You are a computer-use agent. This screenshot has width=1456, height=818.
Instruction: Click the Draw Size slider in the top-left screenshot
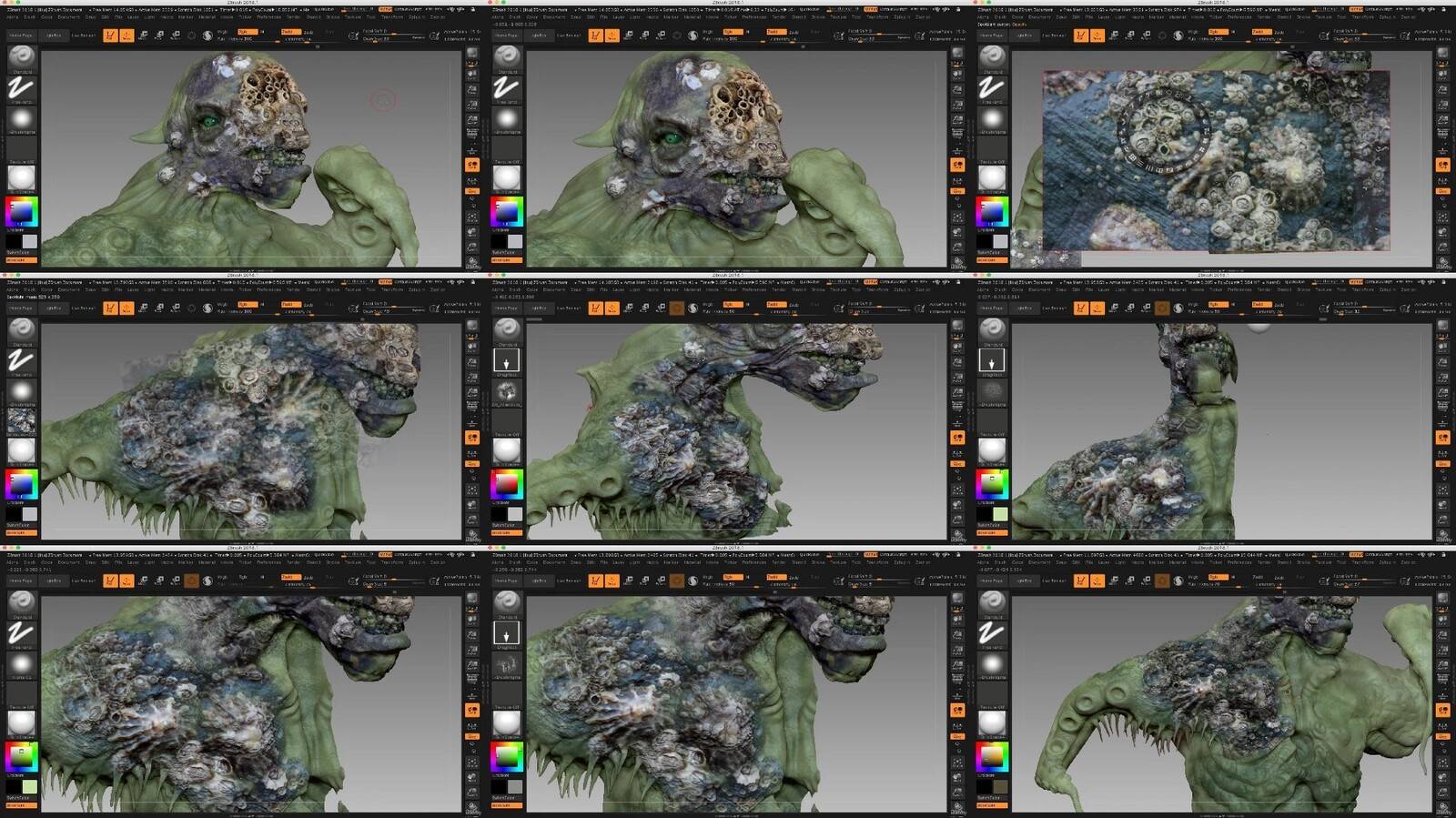pos(392,39)
